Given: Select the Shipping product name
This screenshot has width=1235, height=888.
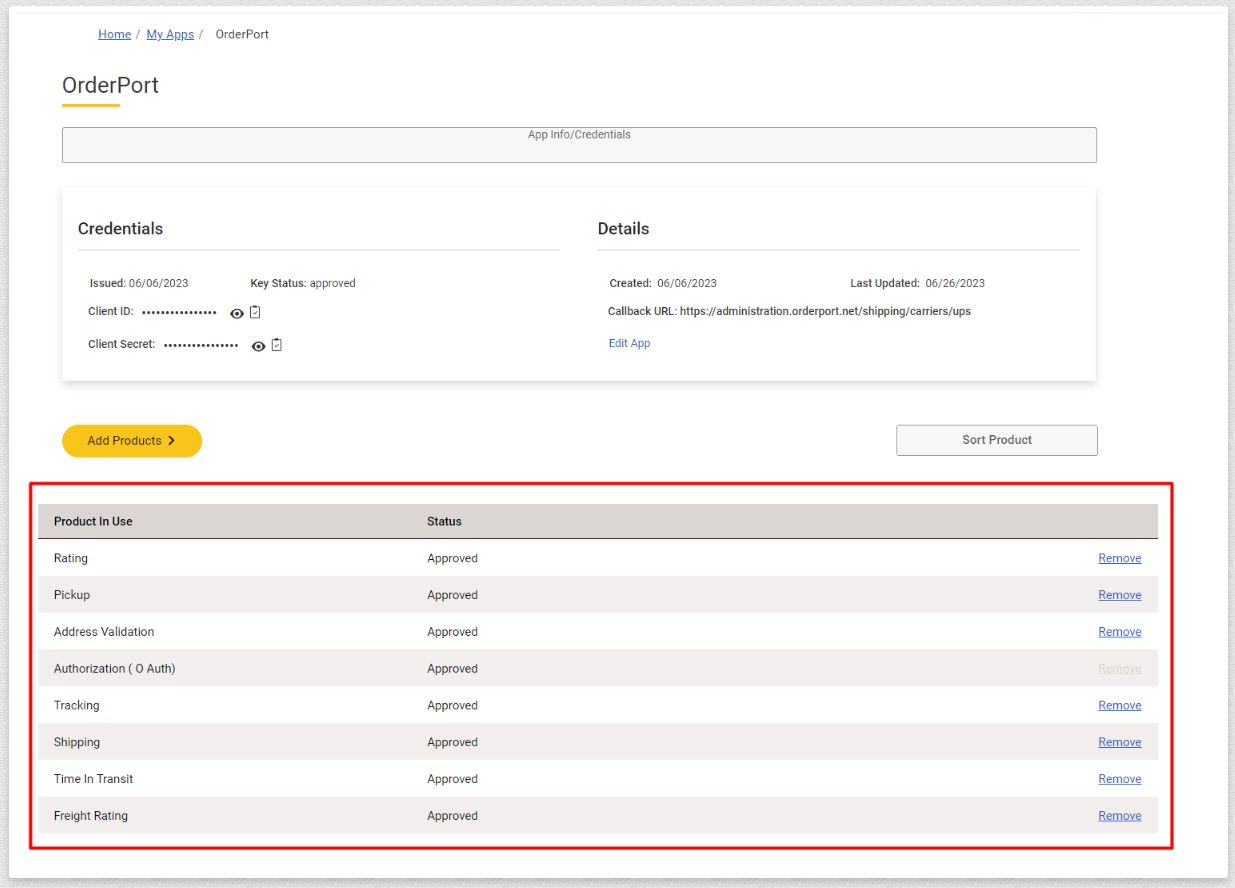Looking at the screenshot, I should click(77, 742).
